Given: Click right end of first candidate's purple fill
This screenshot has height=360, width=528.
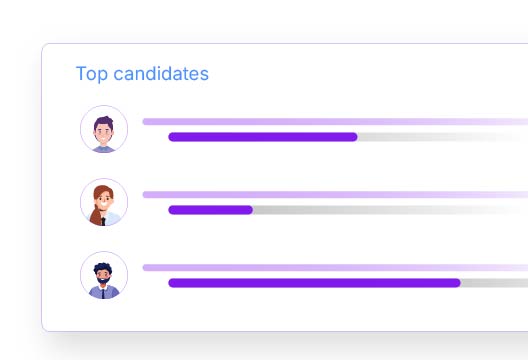Looking at the screenshot, I should click(x=354, y=137).
